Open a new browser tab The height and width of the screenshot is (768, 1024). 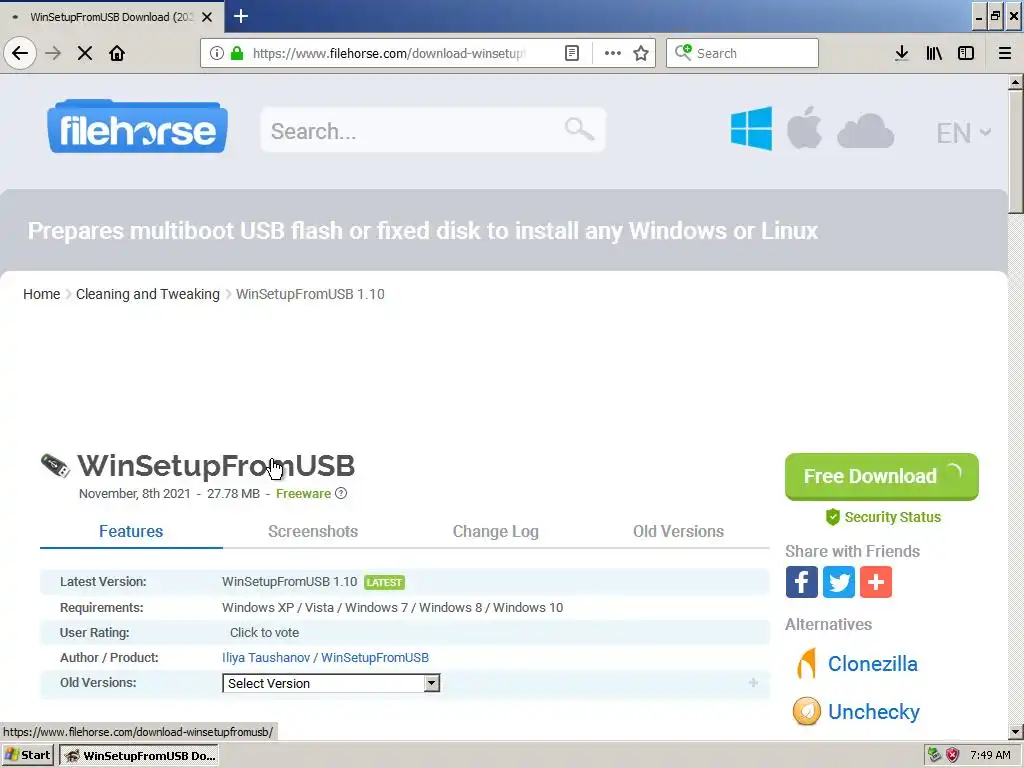click(x=241, y=16)
